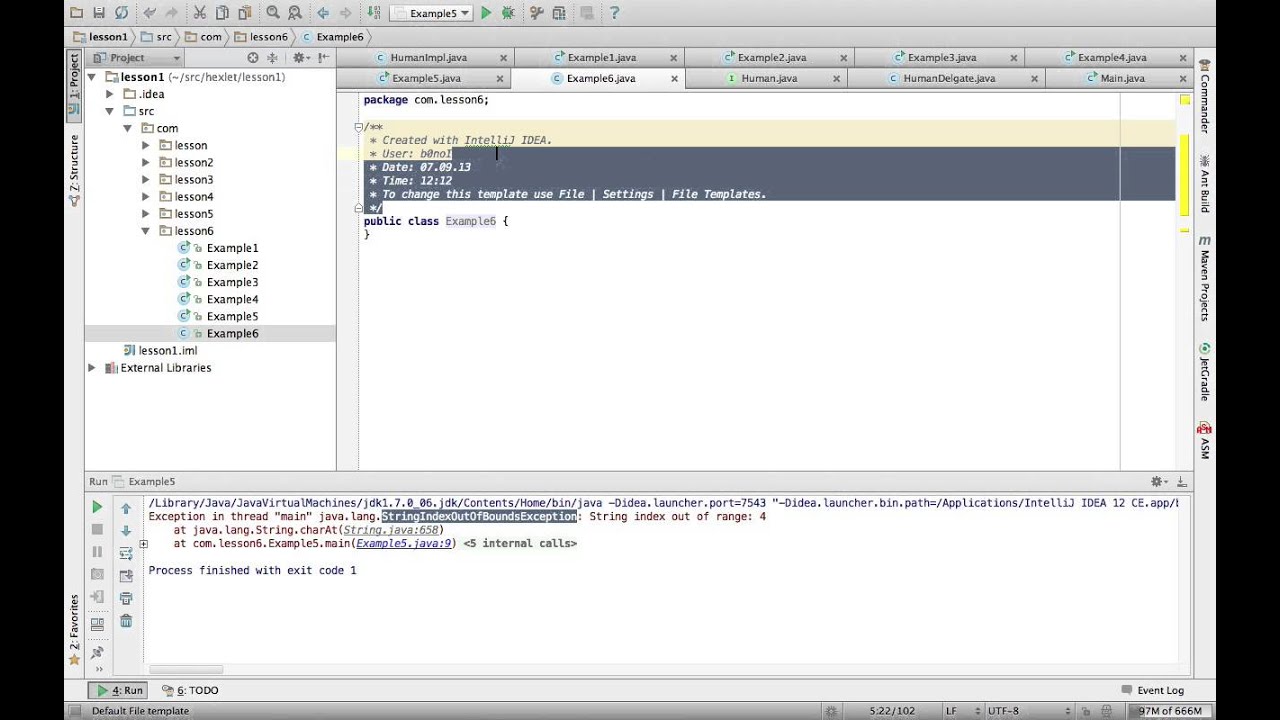Viewport: 1280px width, 720px height.
Task: Click the Replace toolbar icon
Action: pyautogui.click(x=294, y=13)
